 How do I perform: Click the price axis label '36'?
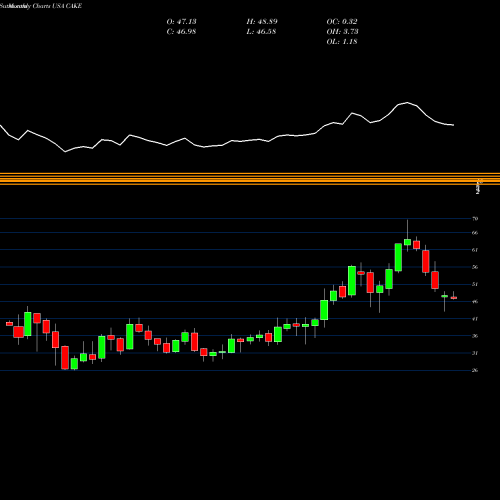[x=475, y=336]
